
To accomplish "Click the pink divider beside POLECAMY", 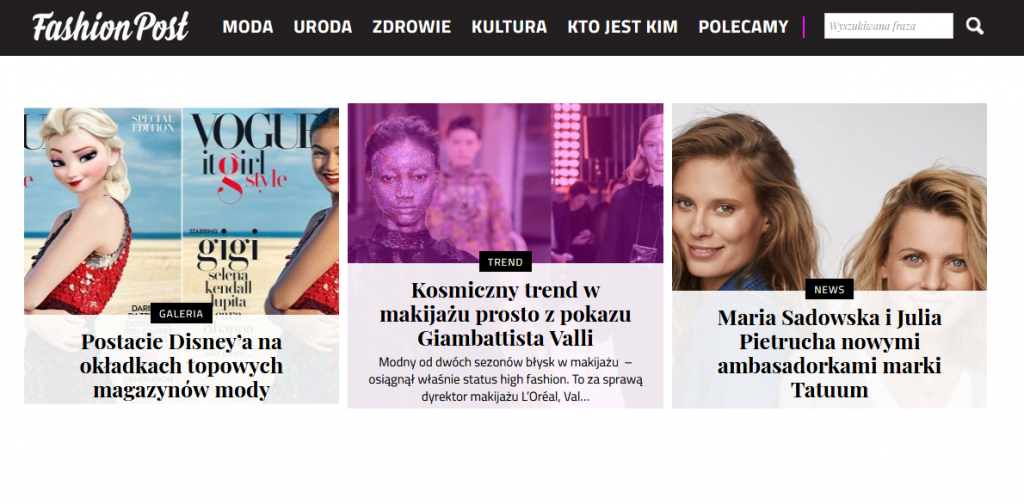I will [804, 27].
